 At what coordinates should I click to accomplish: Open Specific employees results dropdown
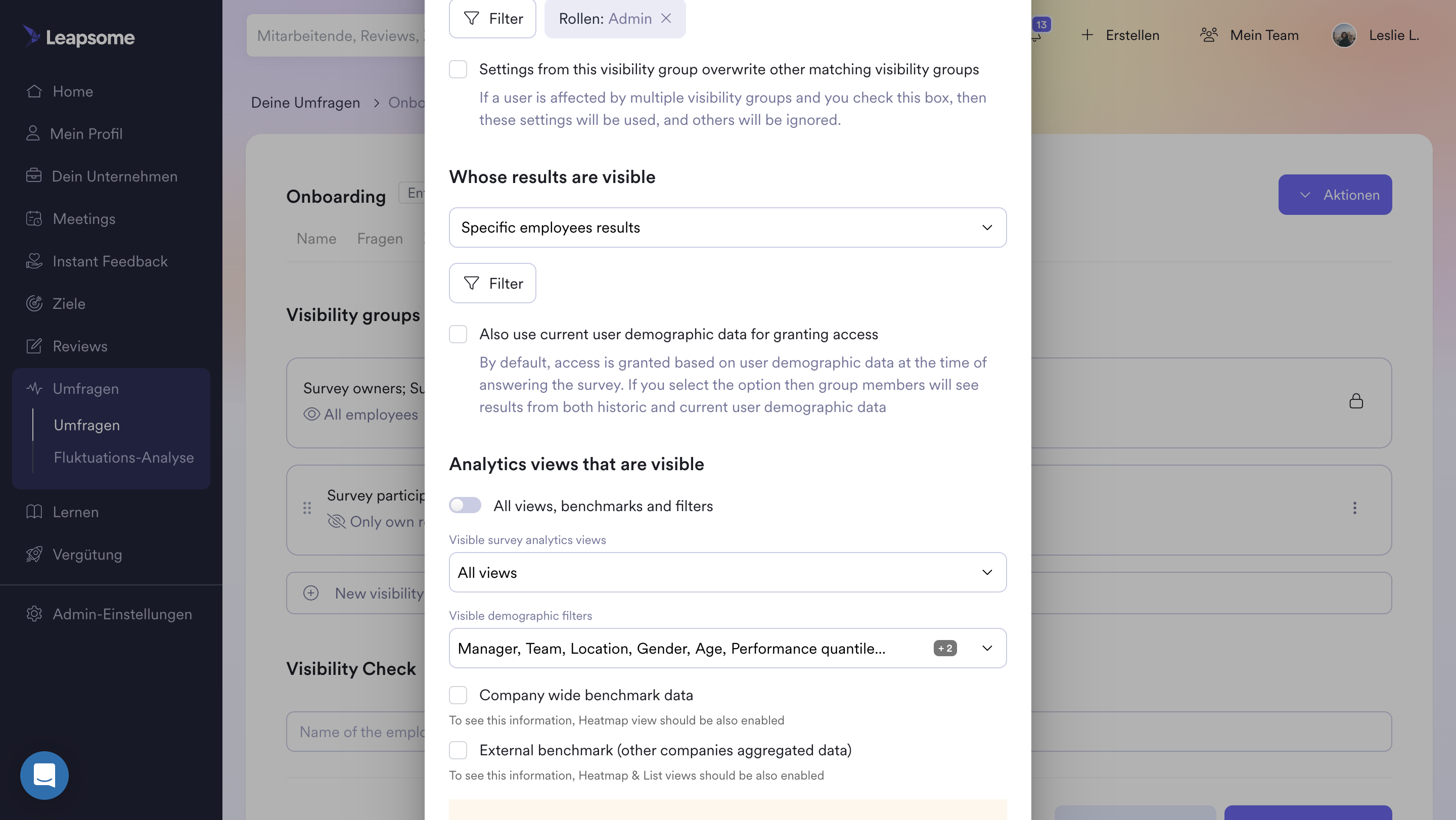(x=727, y=227)
